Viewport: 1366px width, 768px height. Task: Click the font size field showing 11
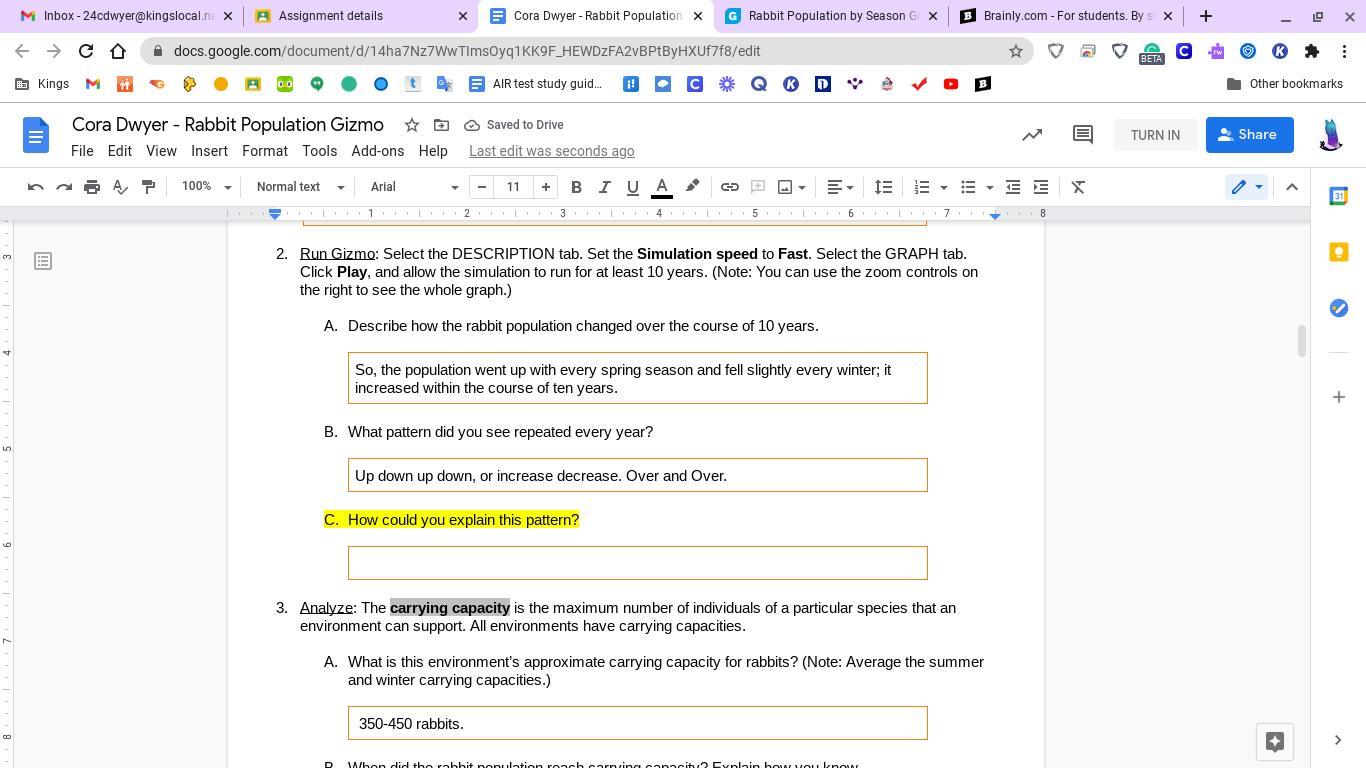click(x=514, y=187)
